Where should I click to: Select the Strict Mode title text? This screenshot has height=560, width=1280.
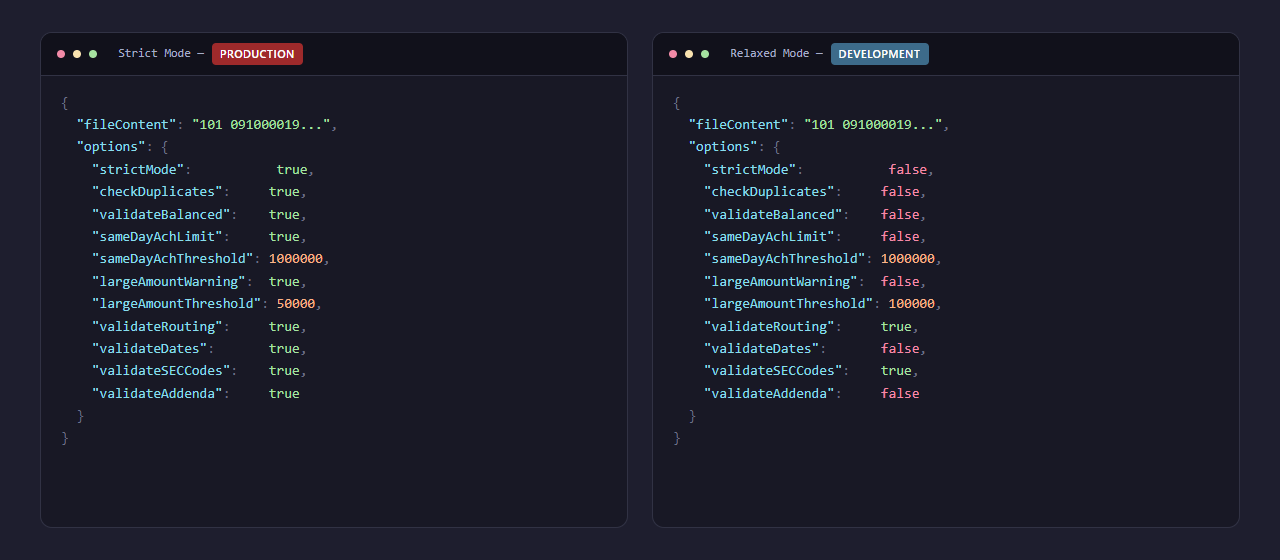154,54
